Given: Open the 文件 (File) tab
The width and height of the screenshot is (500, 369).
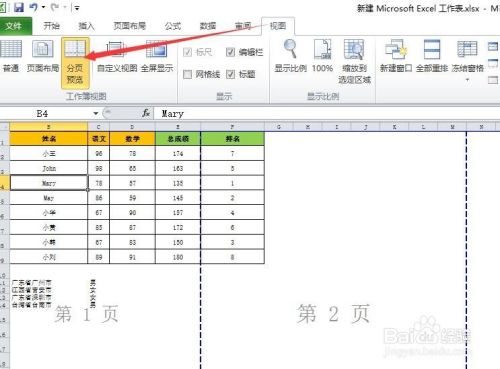Looking at the screenshot, I should pos(15,26).
